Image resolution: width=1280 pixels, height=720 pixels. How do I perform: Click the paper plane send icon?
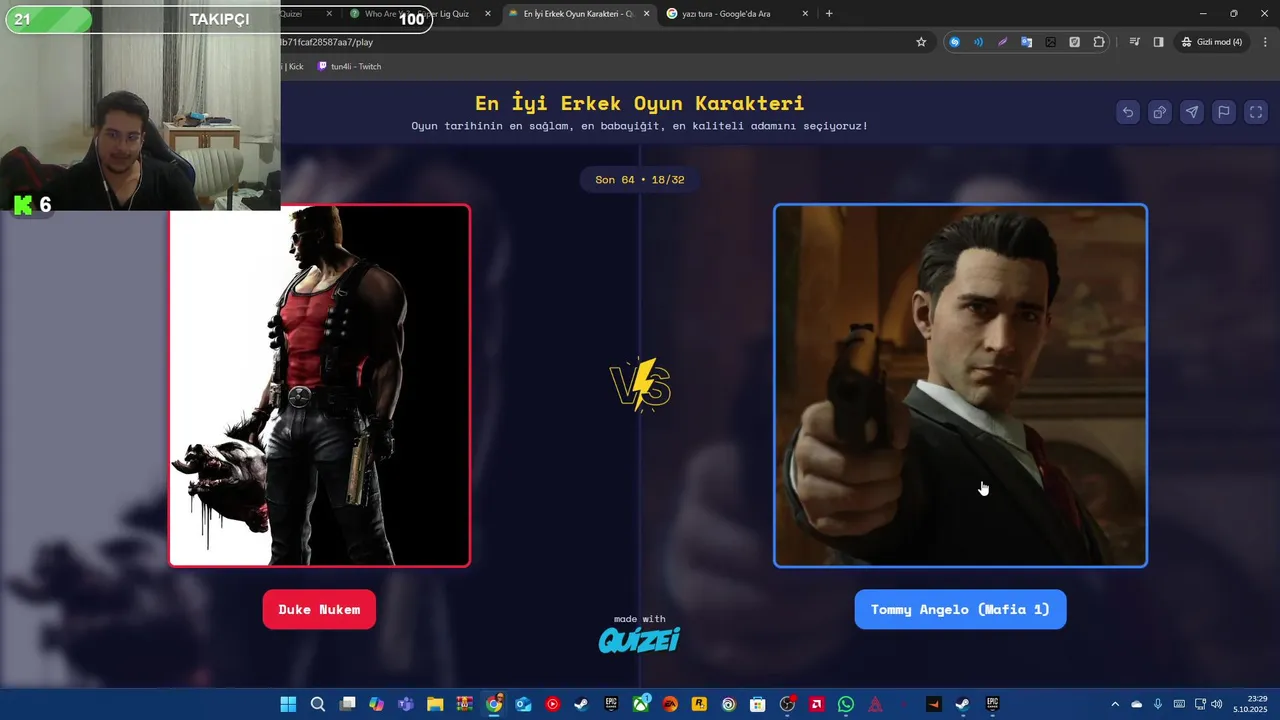click(1192, 112)
